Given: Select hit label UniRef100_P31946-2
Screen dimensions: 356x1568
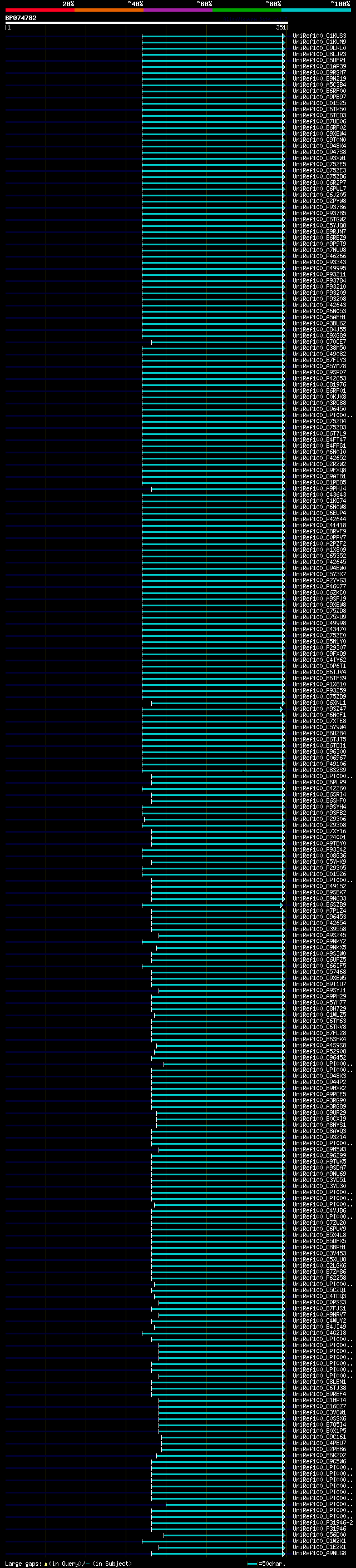Looking at the screenshot, I should click(x=323, y=1522).
